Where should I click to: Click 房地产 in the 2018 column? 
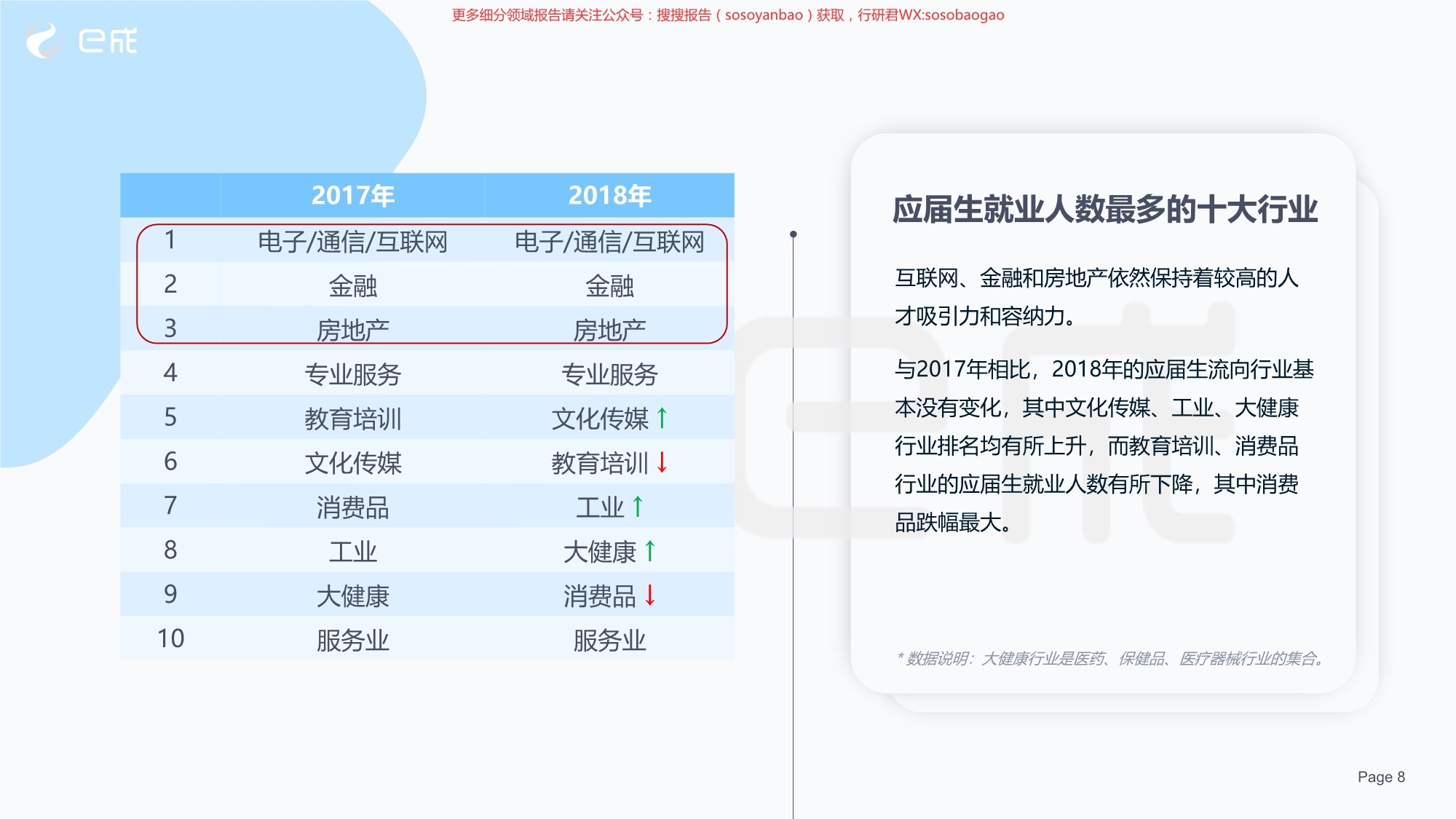[610, 331]
